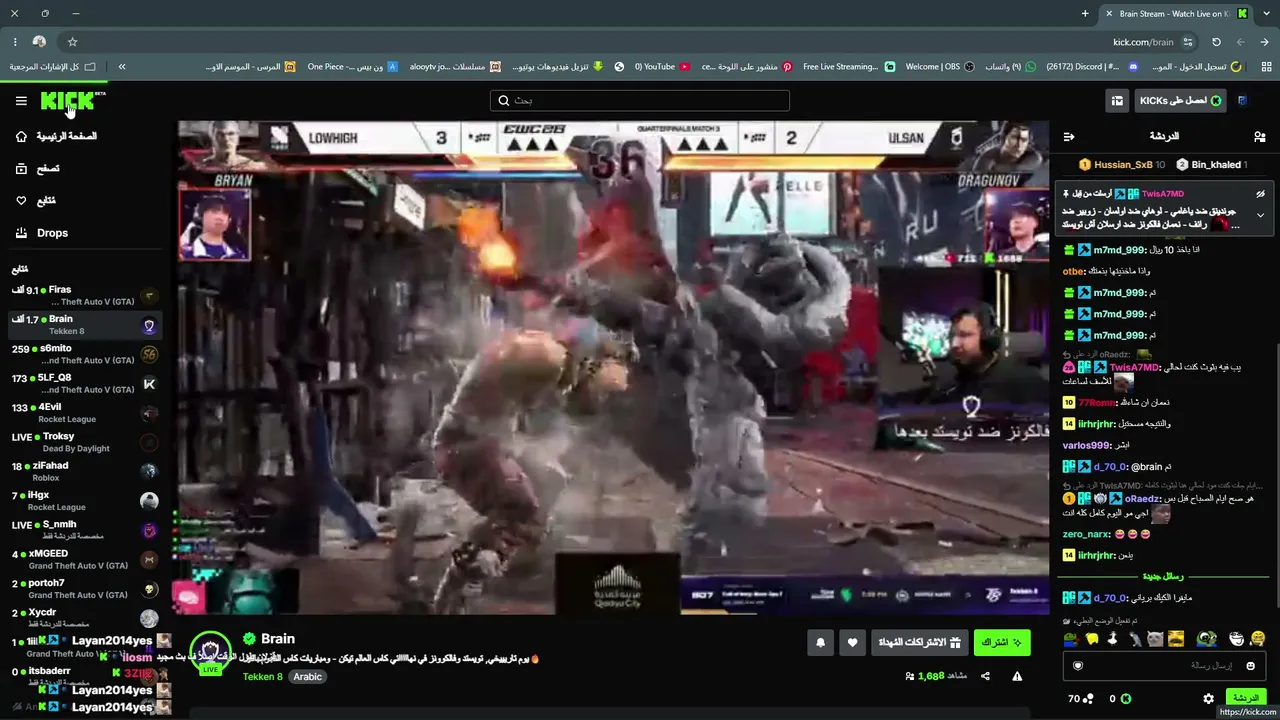Image resolution: width=1280 pixels, height=720 pixels.
Task: Open the Browse sidebar item
Action: pos(37,169)
